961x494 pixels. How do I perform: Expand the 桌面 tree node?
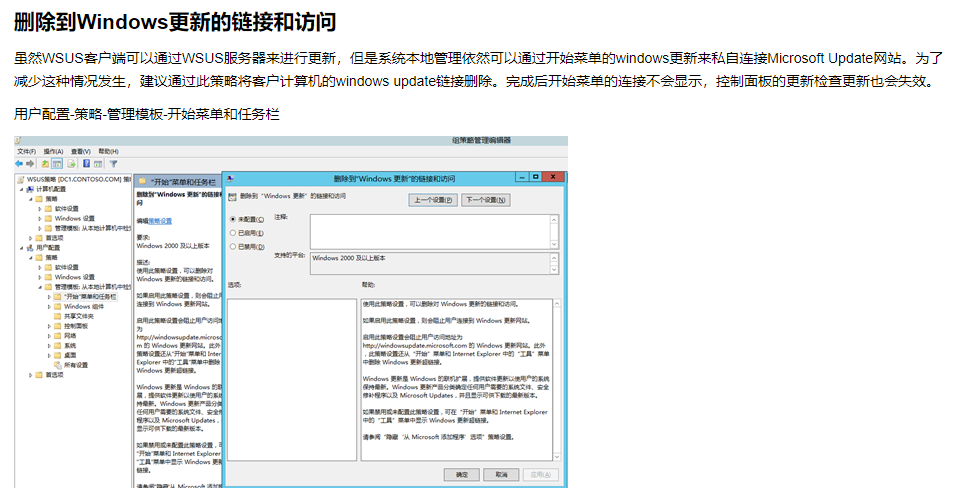[50, 355]
